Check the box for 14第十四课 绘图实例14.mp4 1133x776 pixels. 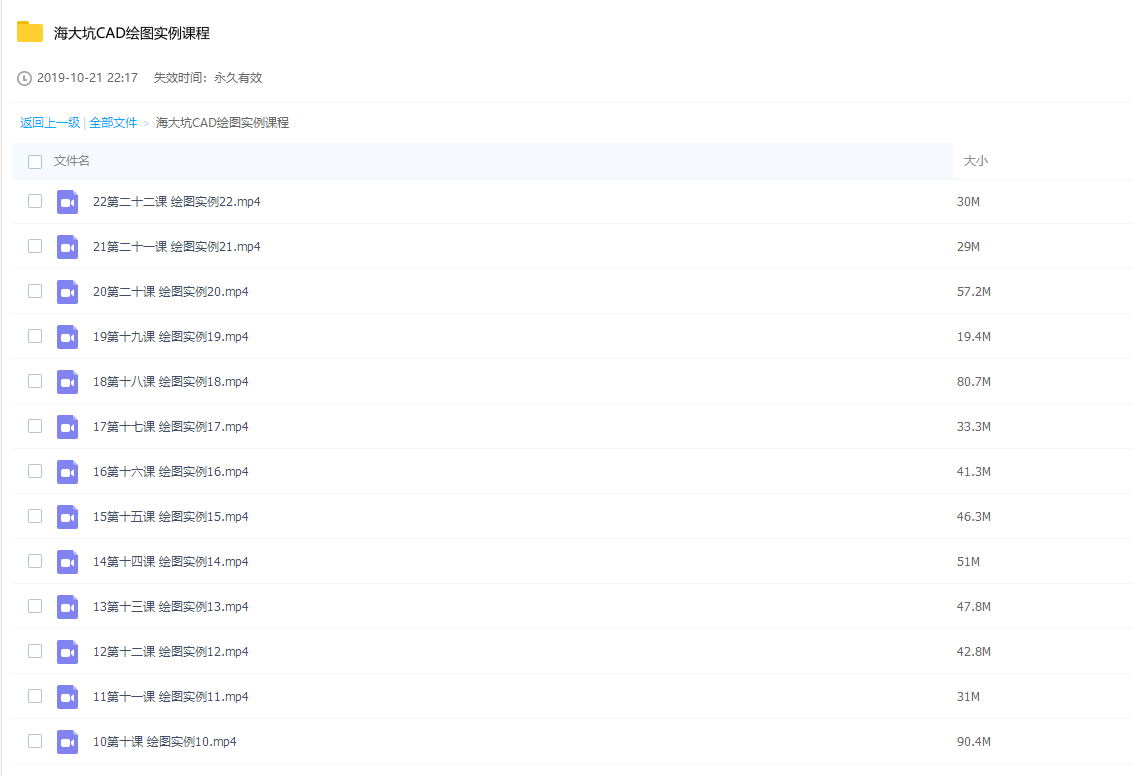[x=35, y=561]
